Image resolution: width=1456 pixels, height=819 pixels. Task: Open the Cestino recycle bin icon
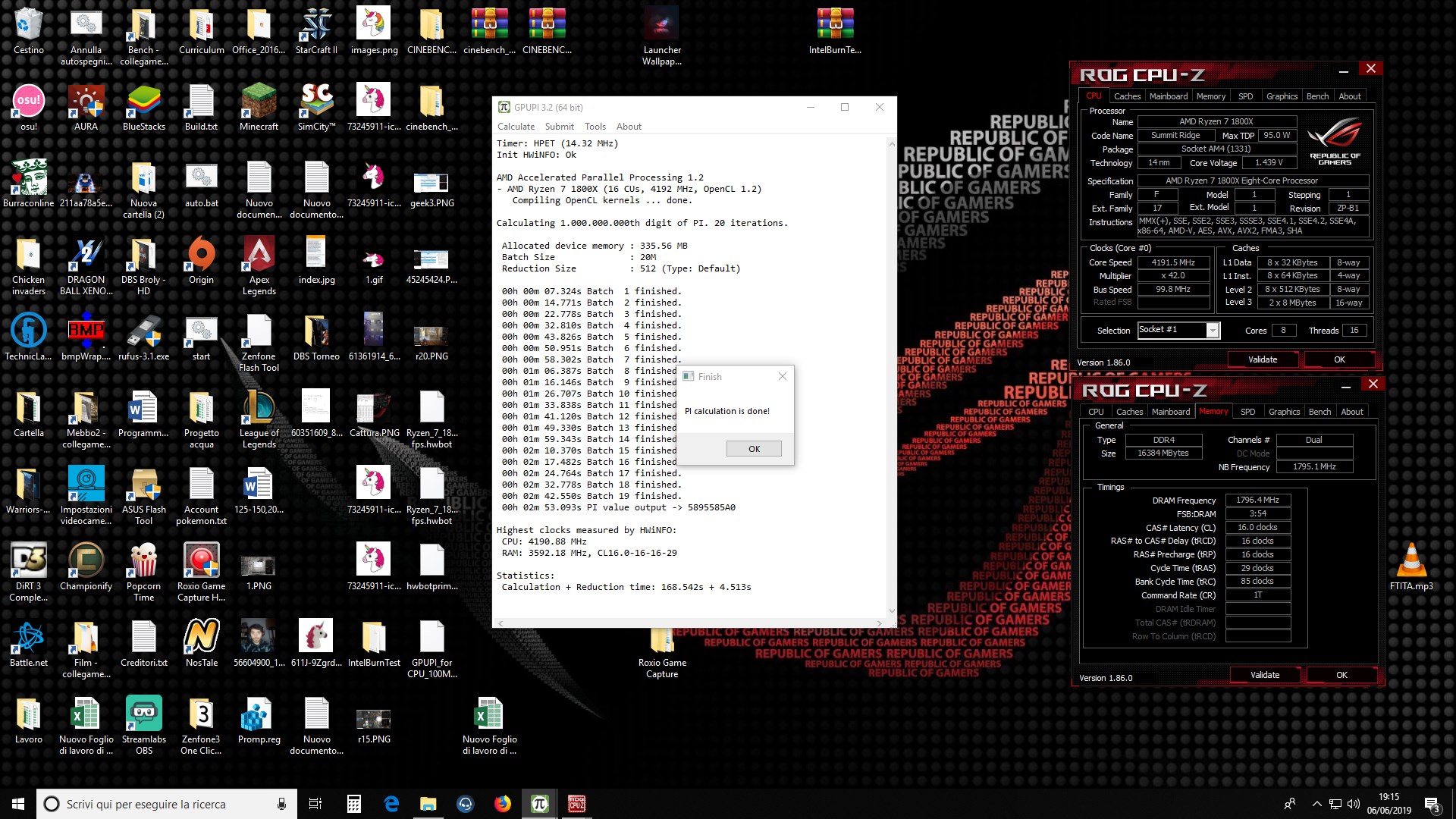[x=29, y=32]
